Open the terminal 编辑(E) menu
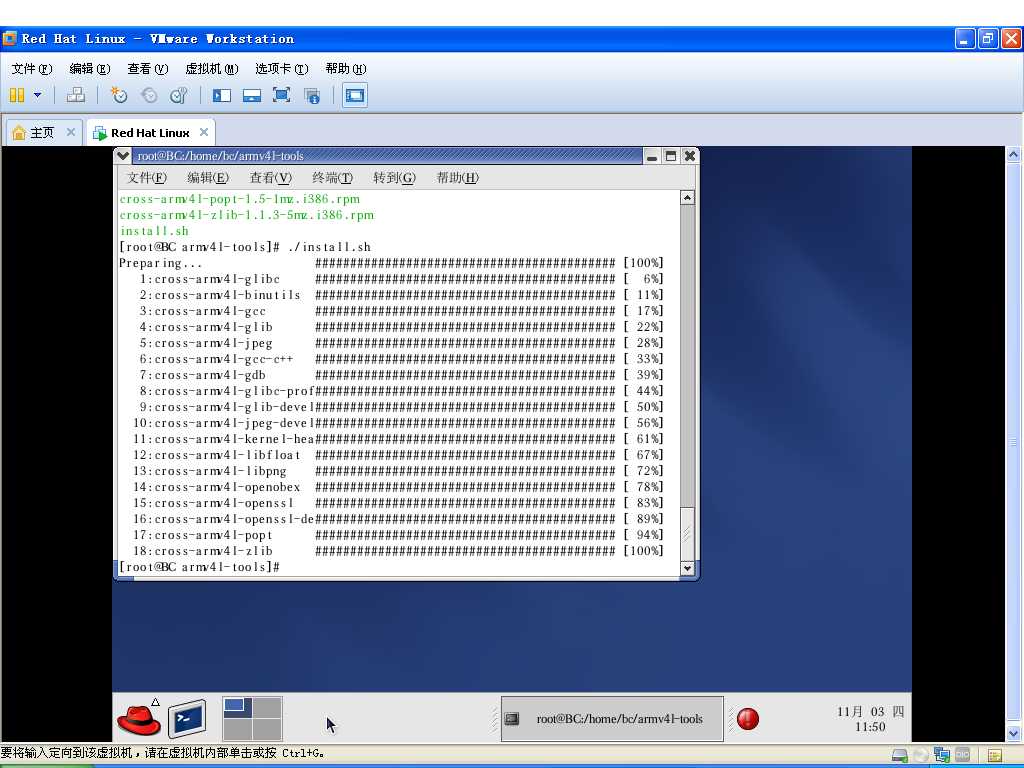Viewport: 1024px width, 768px height. (x=208, y=178)
